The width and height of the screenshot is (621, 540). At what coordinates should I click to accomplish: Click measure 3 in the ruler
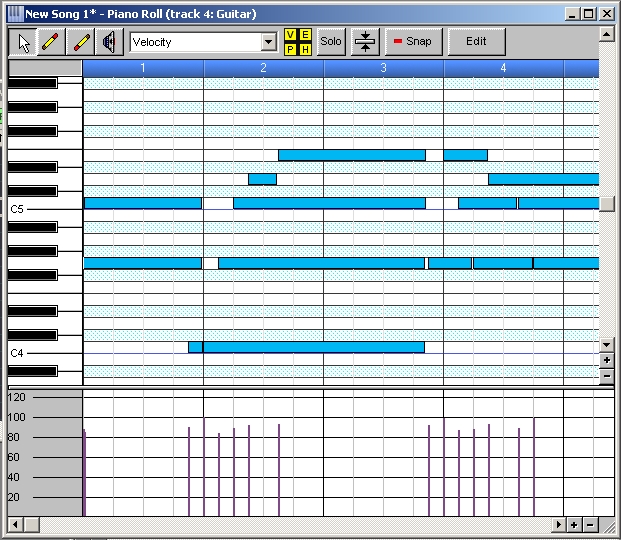[383, 68]
